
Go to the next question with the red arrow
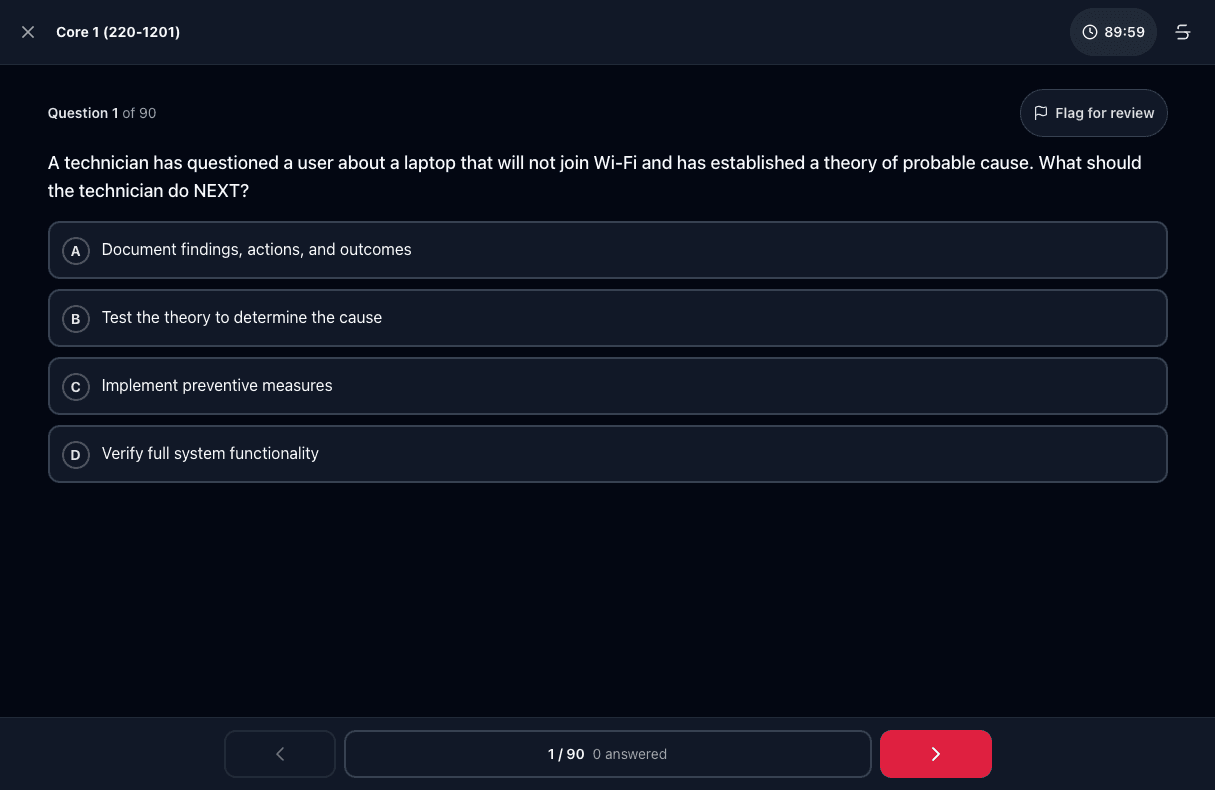pos(935,754)
